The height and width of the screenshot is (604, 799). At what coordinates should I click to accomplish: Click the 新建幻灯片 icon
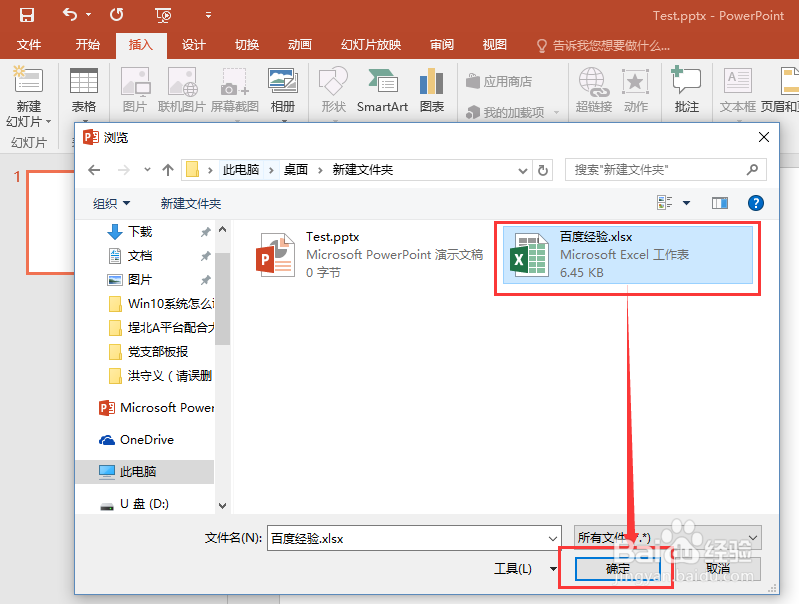point(28,81)
